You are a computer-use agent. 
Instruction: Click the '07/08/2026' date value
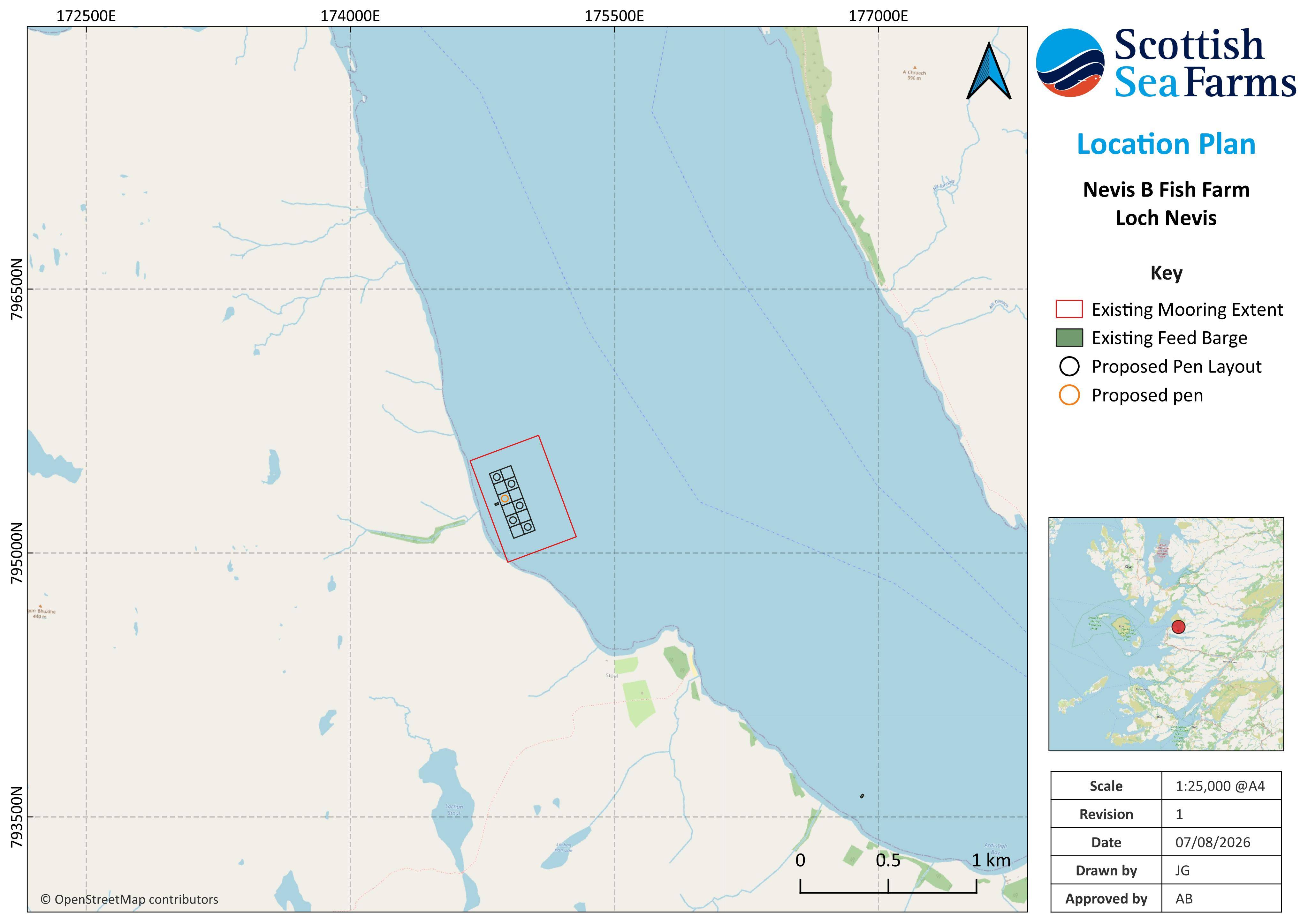[x=1213, y=843]
